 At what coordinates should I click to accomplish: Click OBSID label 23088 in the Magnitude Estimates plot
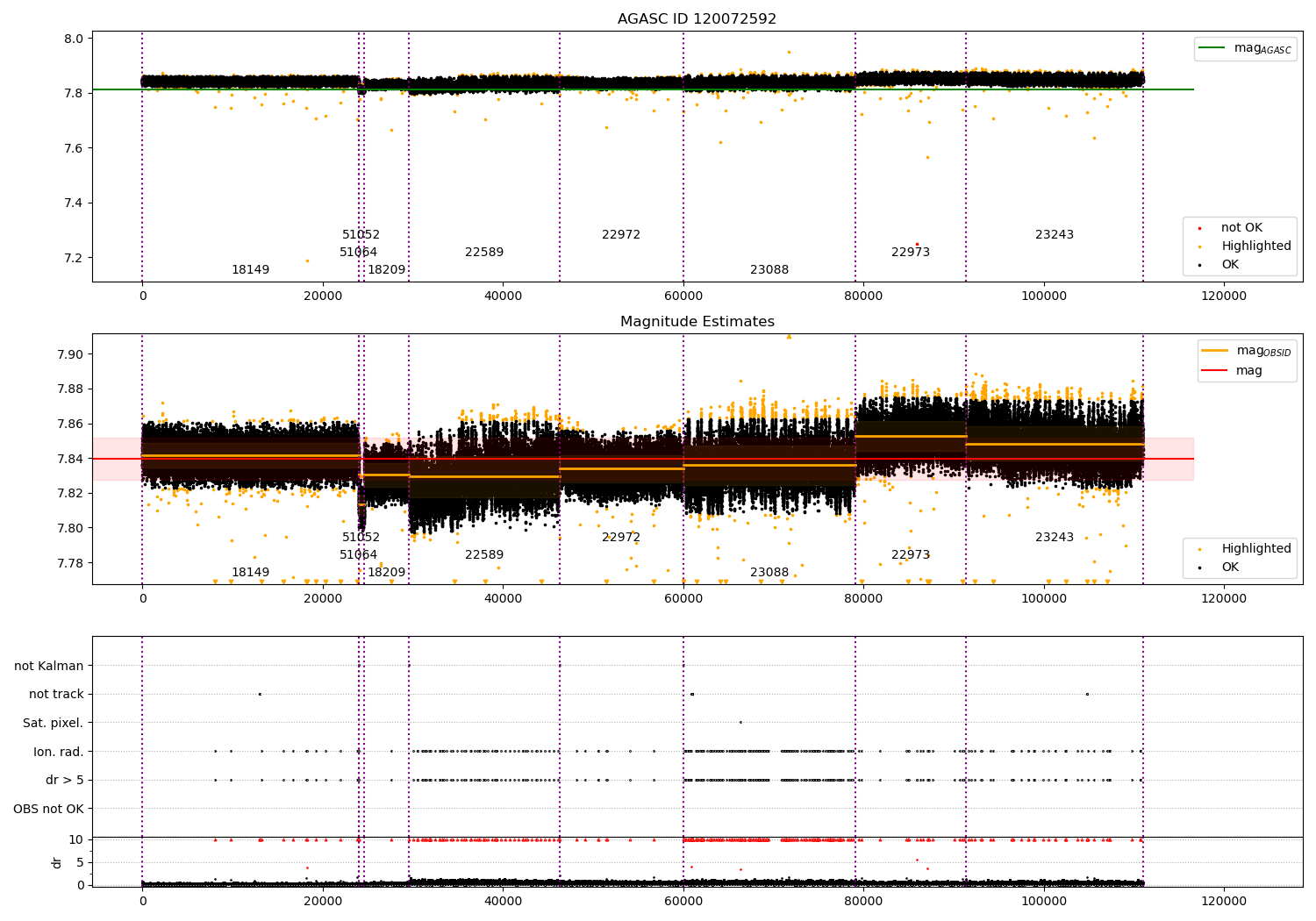pyautogui.click(x=769, y=573)
